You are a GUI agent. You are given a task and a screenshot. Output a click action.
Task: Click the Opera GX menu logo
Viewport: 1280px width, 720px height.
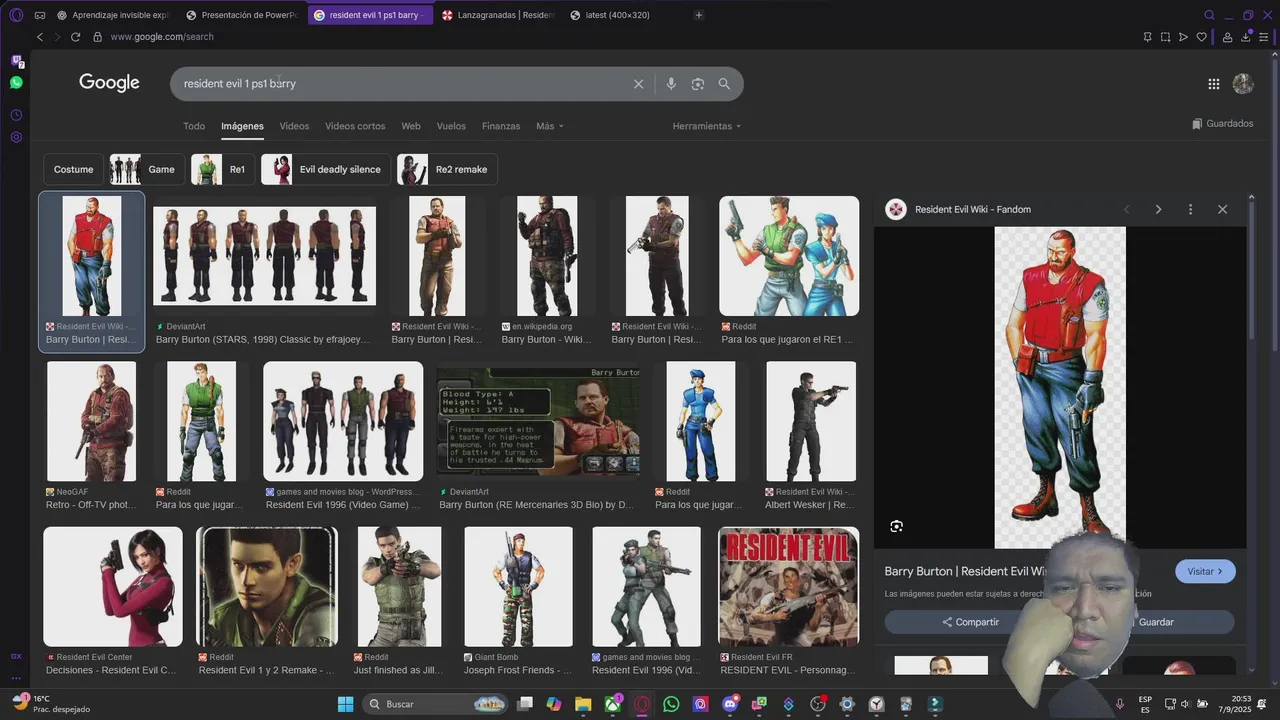[16, 15]
